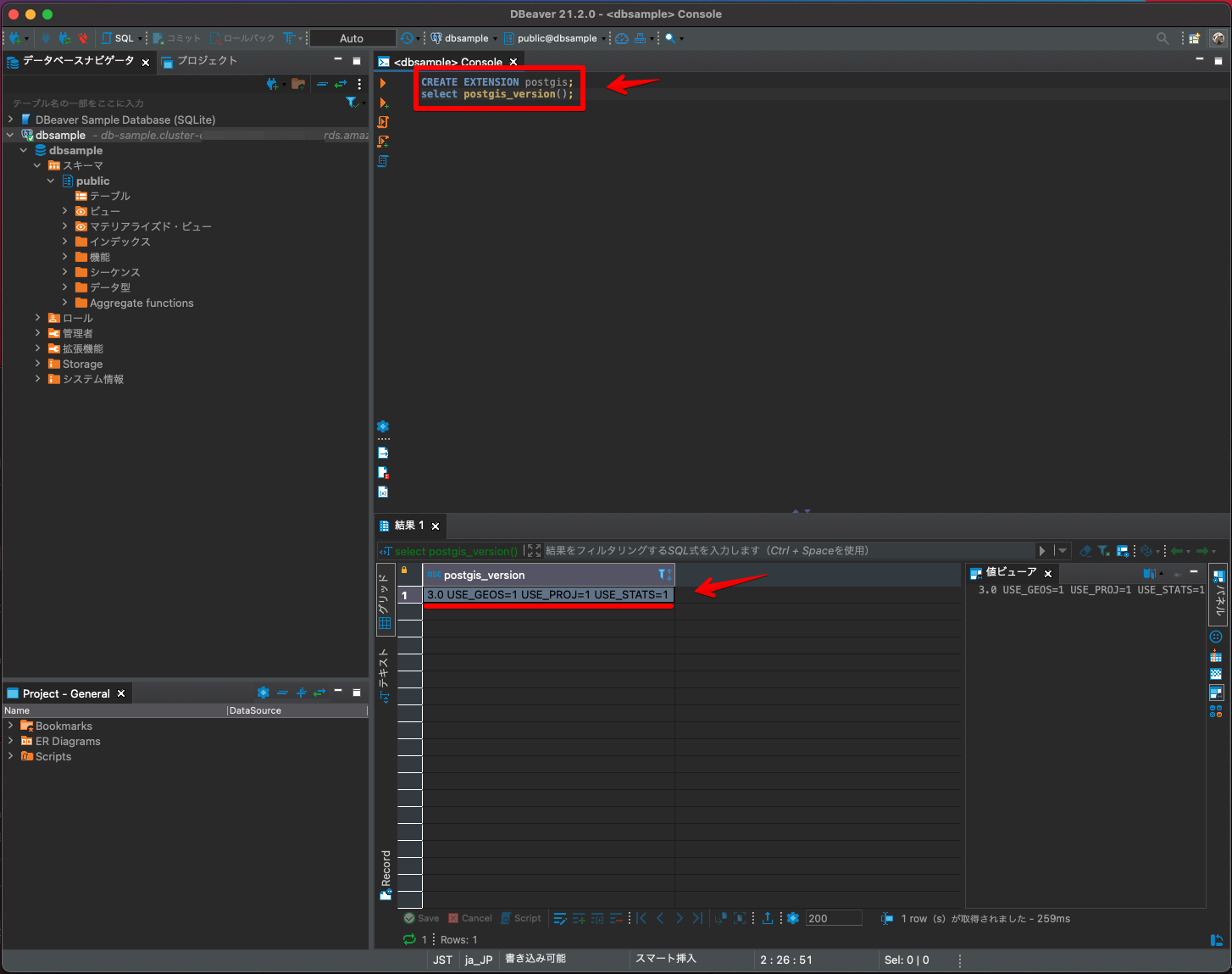Viewport: 1232px width, 974px height.
Task: Click the navigator filter funnel icon
Action: tap(352, 103)
